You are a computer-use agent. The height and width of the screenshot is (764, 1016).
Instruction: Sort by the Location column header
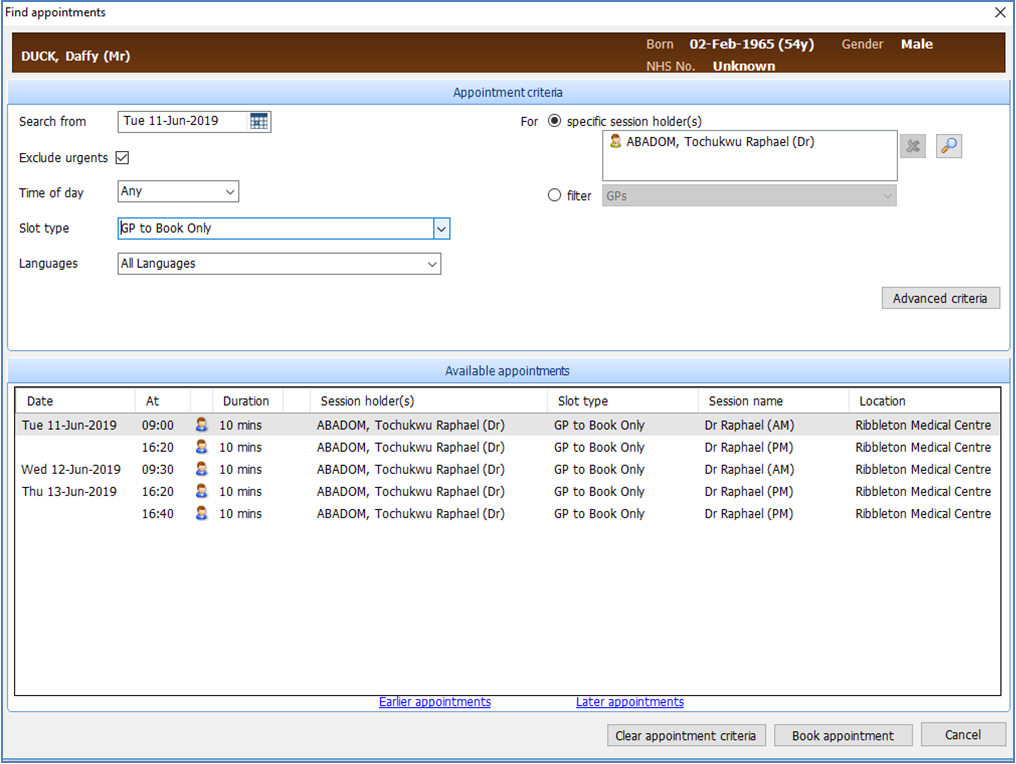[925, 401]
